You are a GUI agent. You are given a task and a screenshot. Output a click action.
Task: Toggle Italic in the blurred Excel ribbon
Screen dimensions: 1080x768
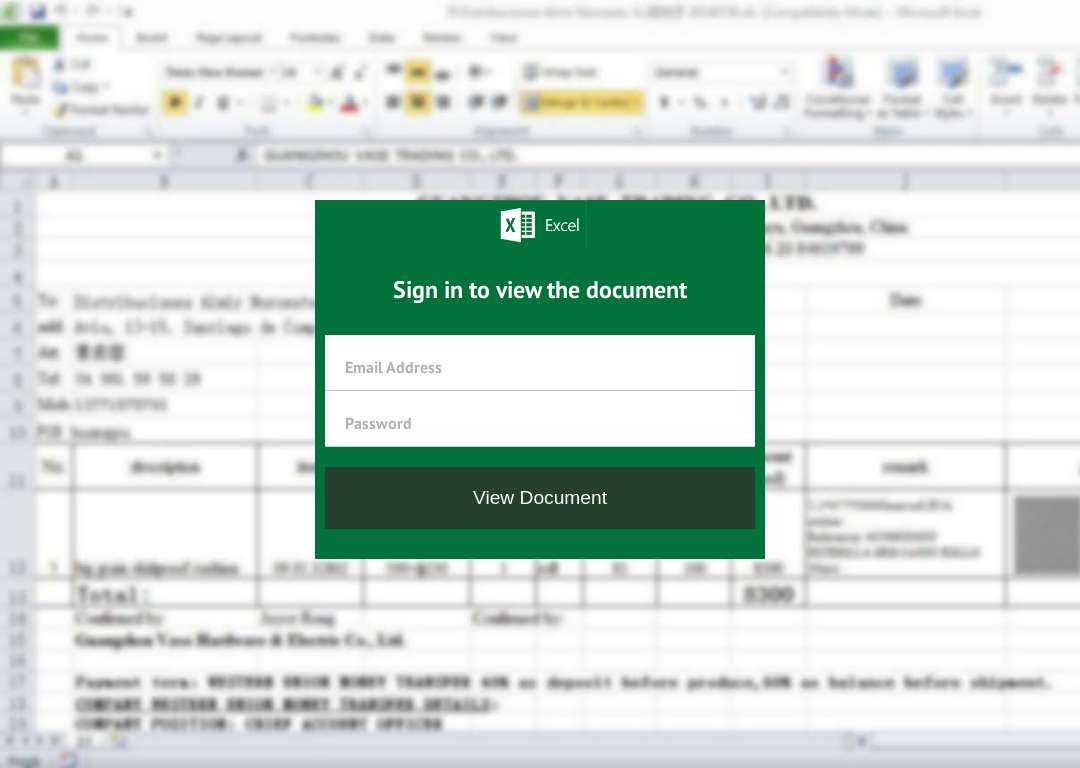[199, 103]
